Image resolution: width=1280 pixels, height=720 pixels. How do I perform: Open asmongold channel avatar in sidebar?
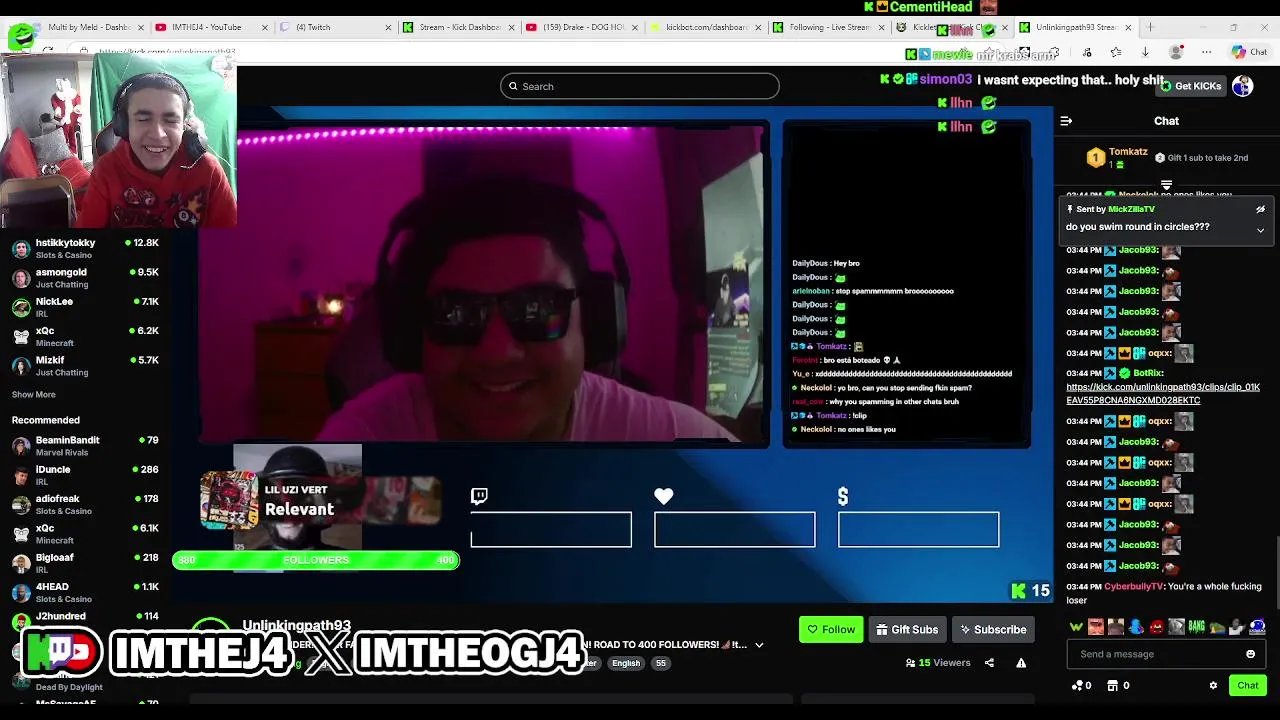(x=21, y=278)
